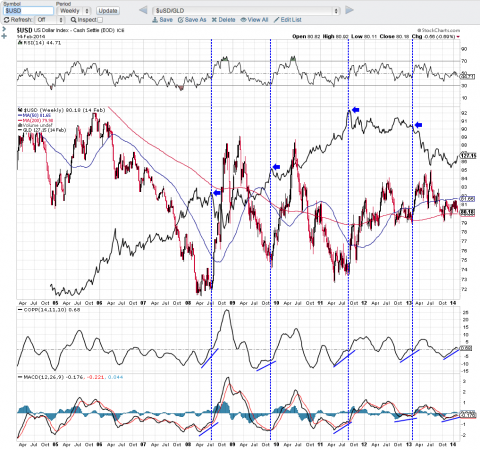Viewport: 480px width, 450px height.
Task: Click the Inspect magnifier icon
Action: coord(73,20)
